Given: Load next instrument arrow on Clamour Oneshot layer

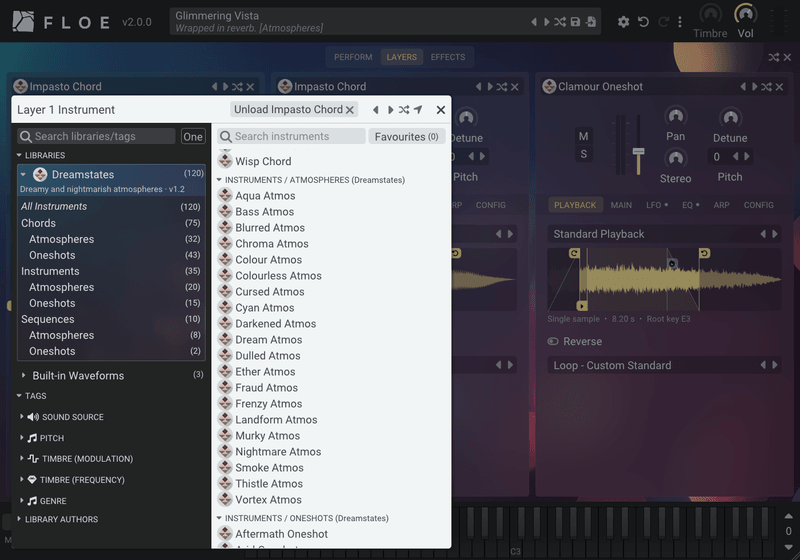Looking at the screenshot, I should click(x=754, y=87).
